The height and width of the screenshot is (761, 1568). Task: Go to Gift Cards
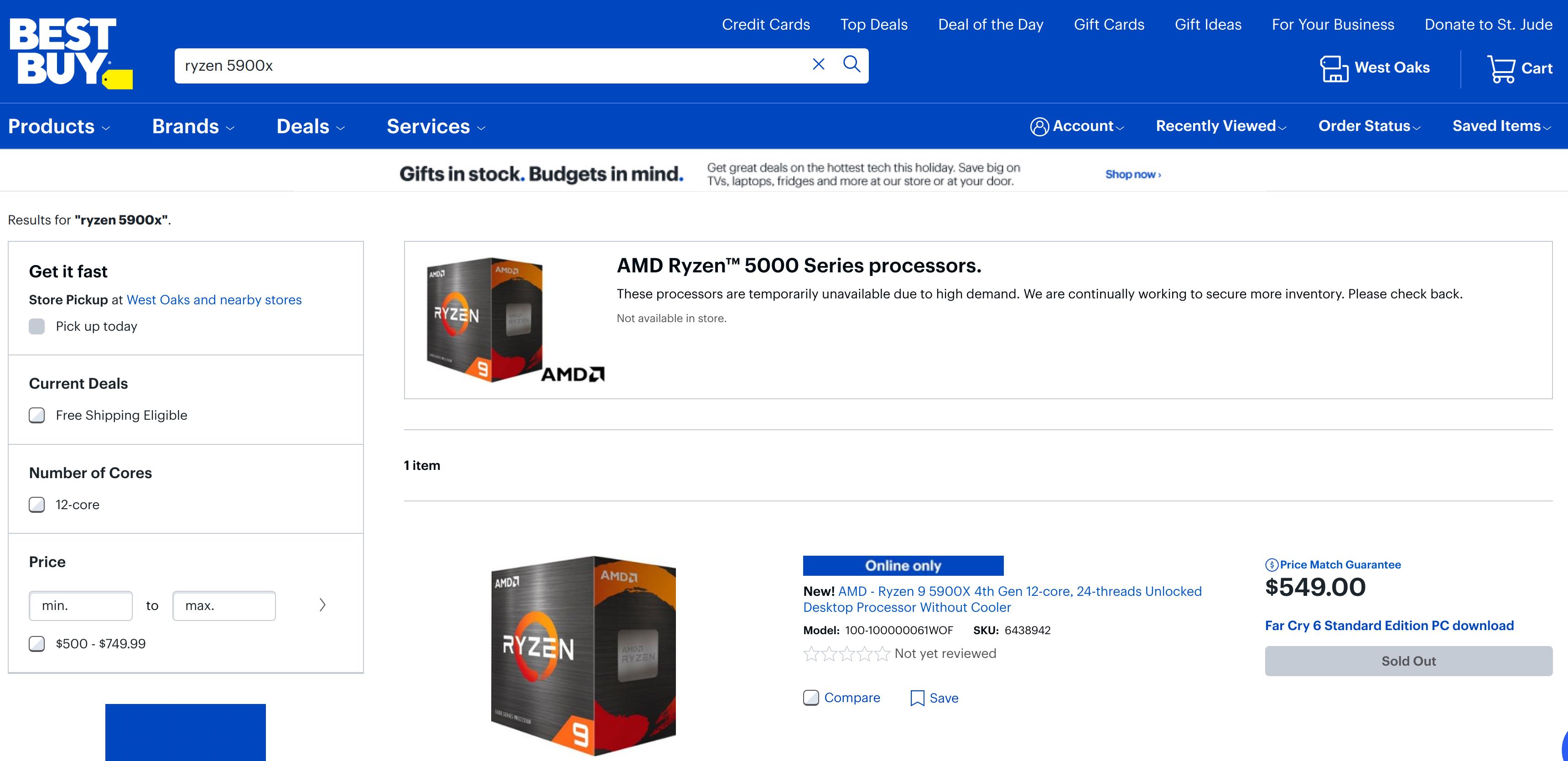click(x=1108, y=24)
